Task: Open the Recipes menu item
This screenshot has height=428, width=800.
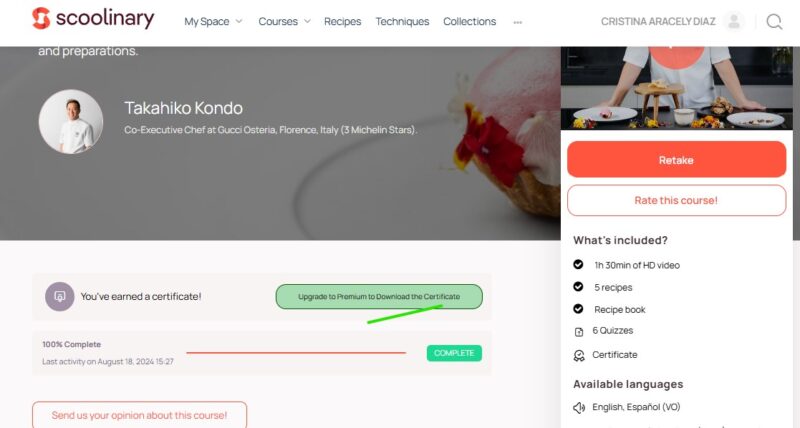Action: (342, 21)
